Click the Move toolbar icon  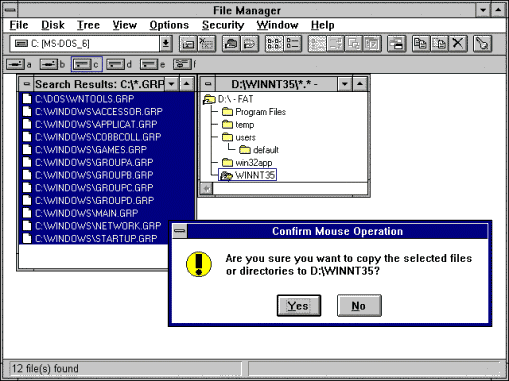pyautogui.click(x=439, y=44)
